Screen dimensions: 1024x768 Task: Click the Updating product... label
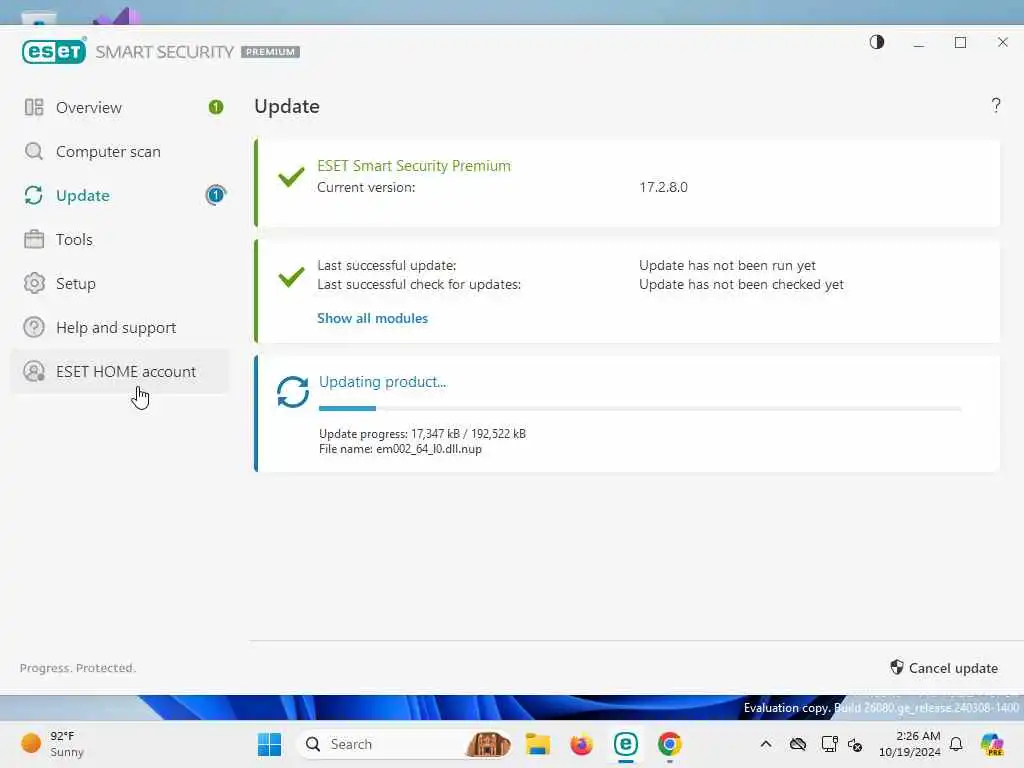[383, 382]
